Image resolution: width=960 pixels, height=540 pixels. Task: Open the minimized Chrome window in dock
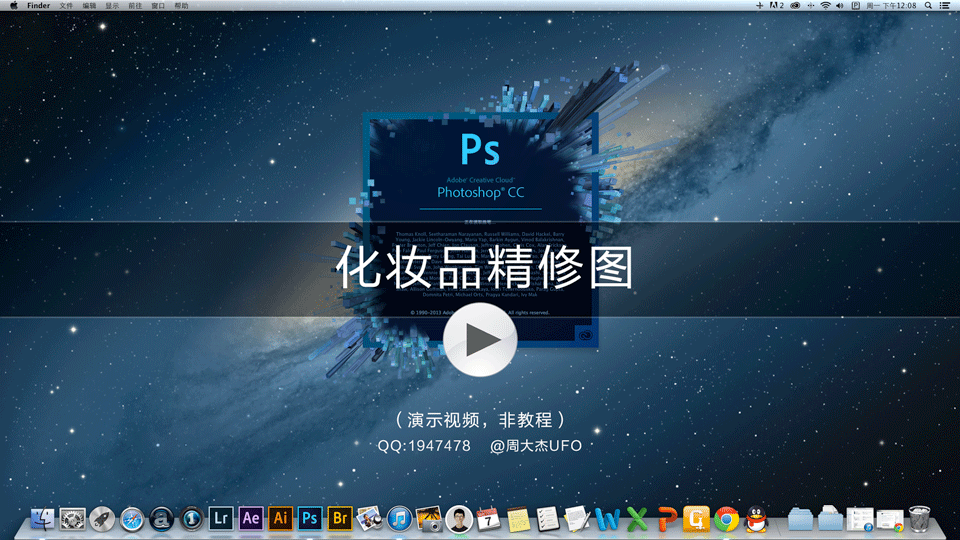click(890, 520)
